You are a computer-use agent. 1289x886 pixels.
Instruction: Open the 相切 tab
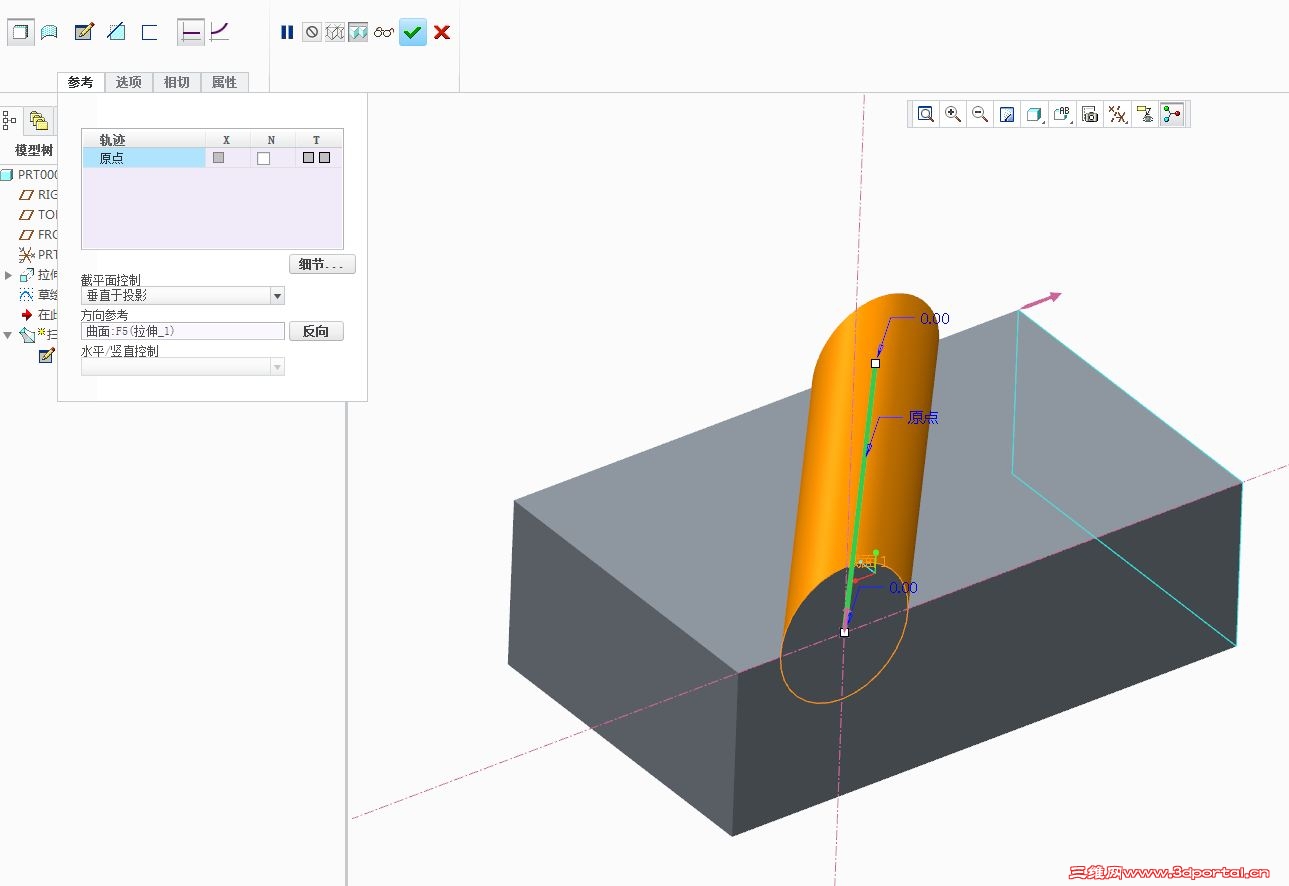[x=177, y=82]
